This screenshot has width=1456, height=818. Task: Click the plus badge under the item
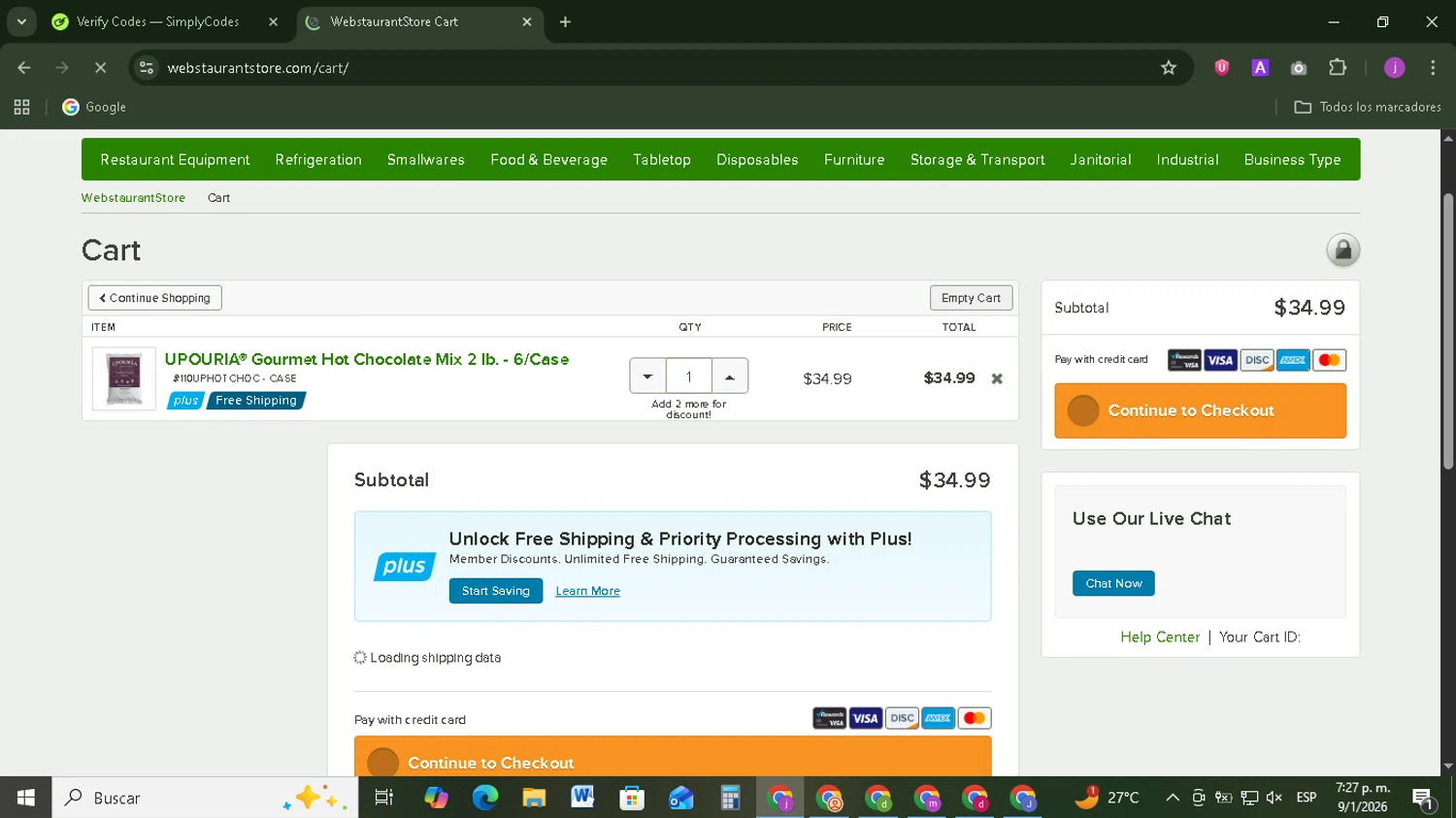(185, 401)
